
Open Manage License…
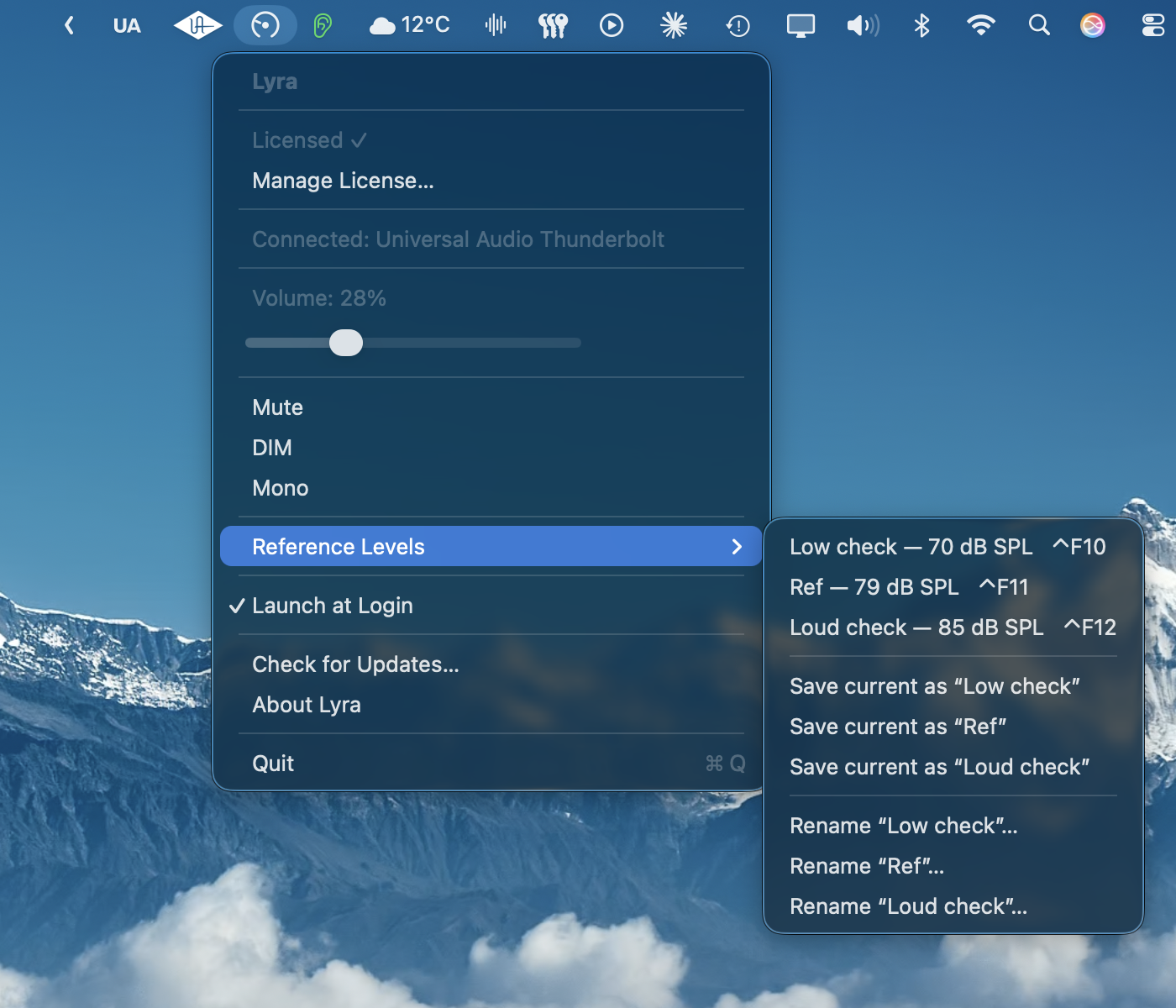(x=491, y=181)
